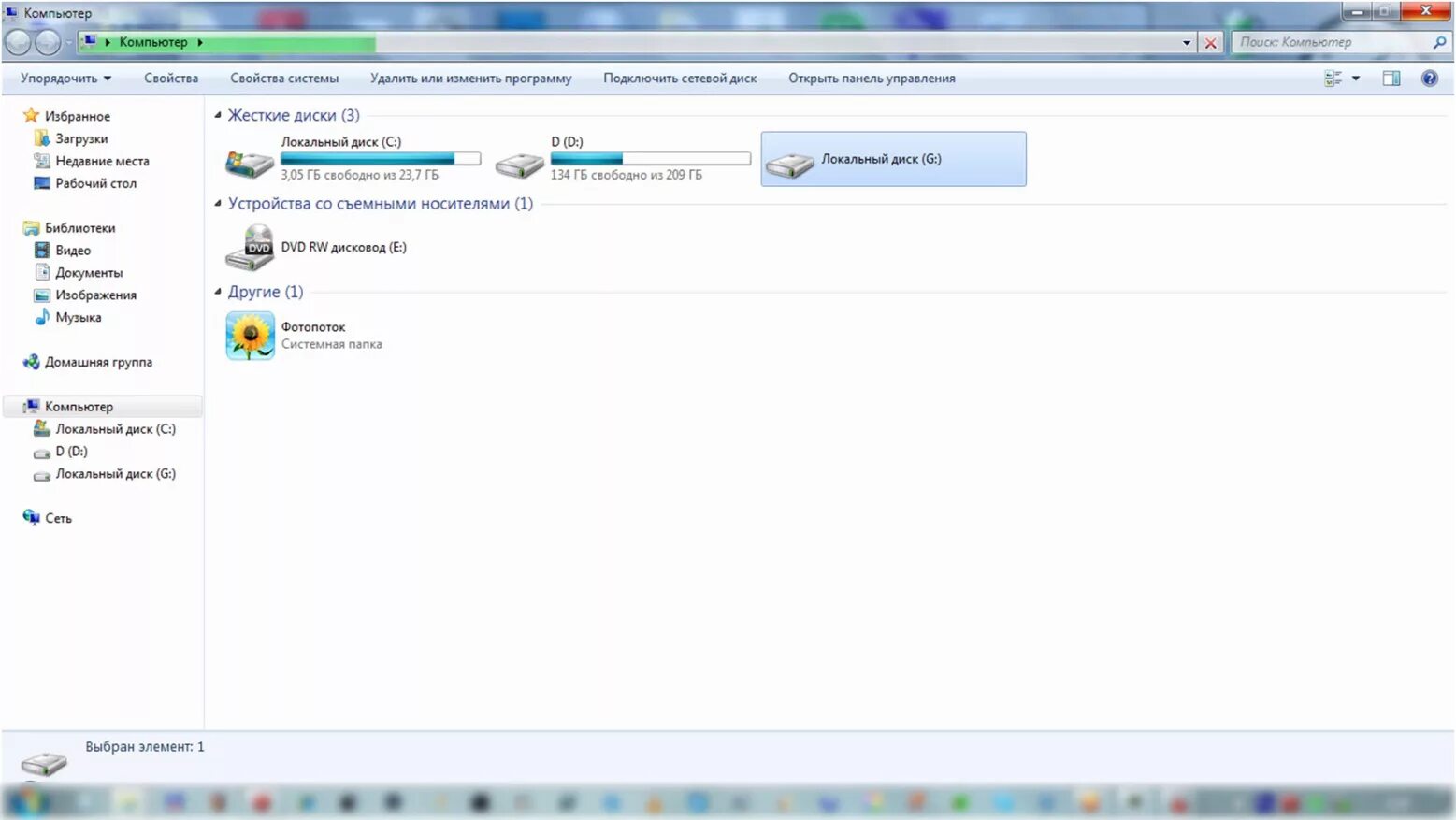This screenshot has width=1456, height=820.
Task: Click the C: drive capacity bar
Action: point(381,159)
